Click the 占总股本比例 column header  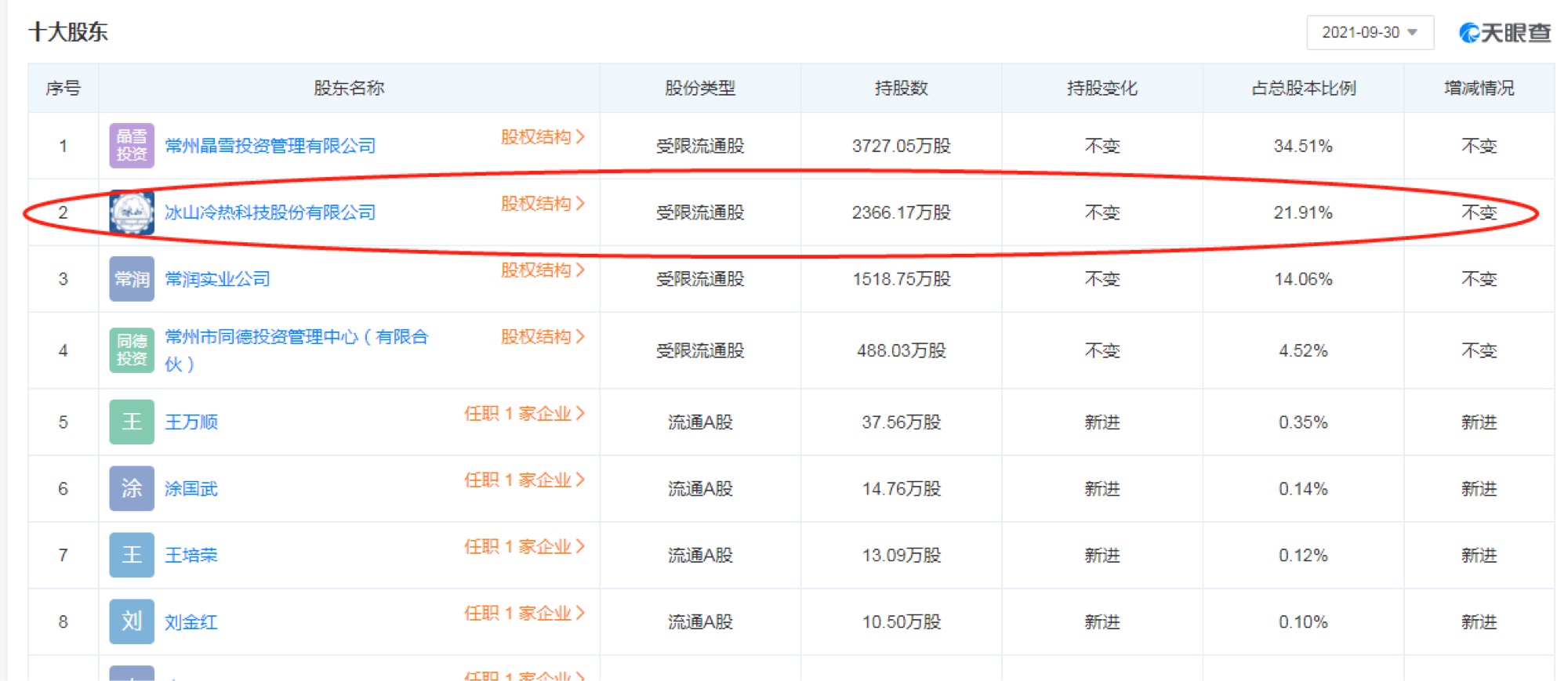pos(1304,89)
